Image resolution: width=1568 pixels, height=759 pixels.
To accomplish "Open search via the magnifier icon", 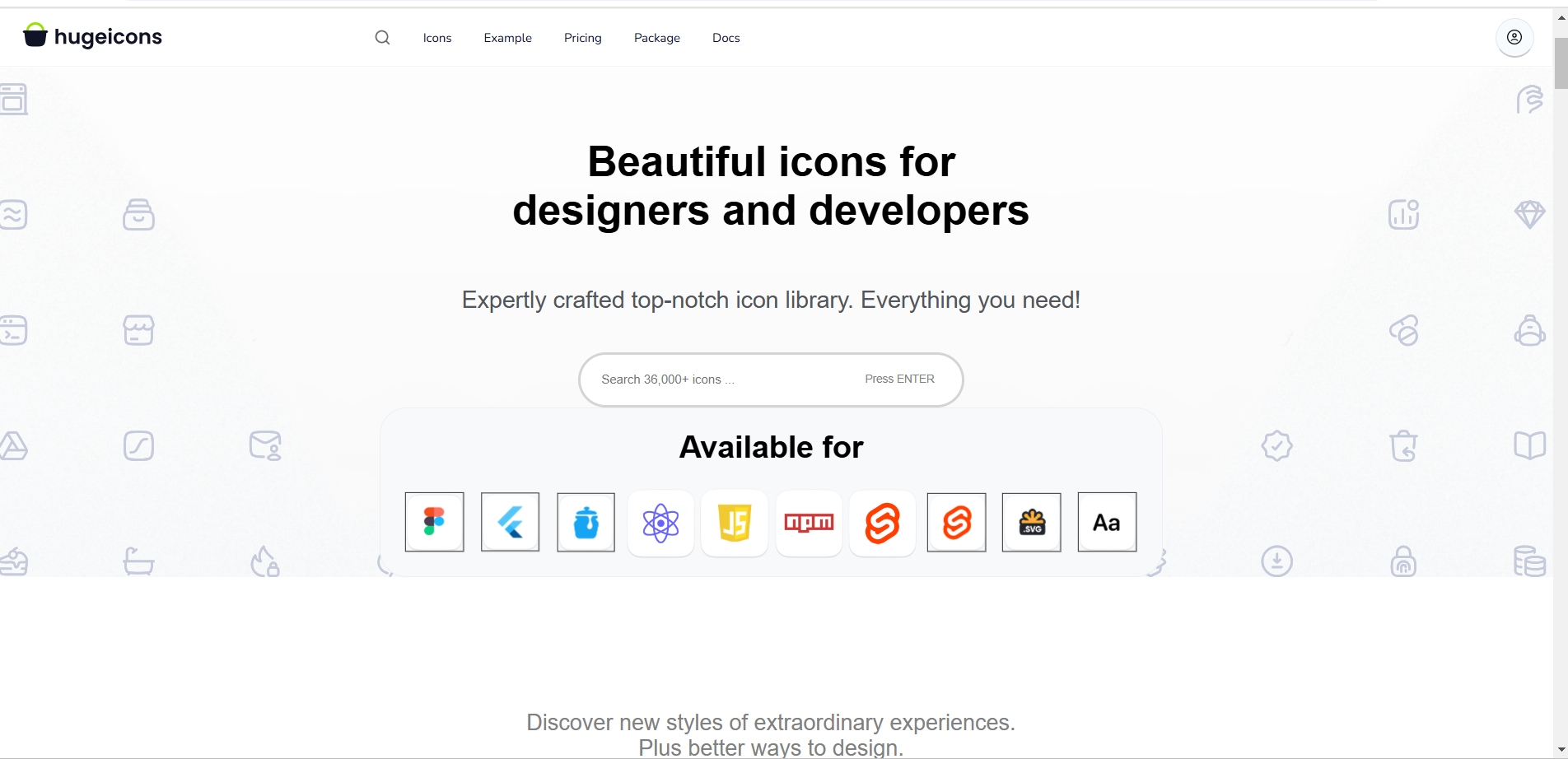I will 382,38.
